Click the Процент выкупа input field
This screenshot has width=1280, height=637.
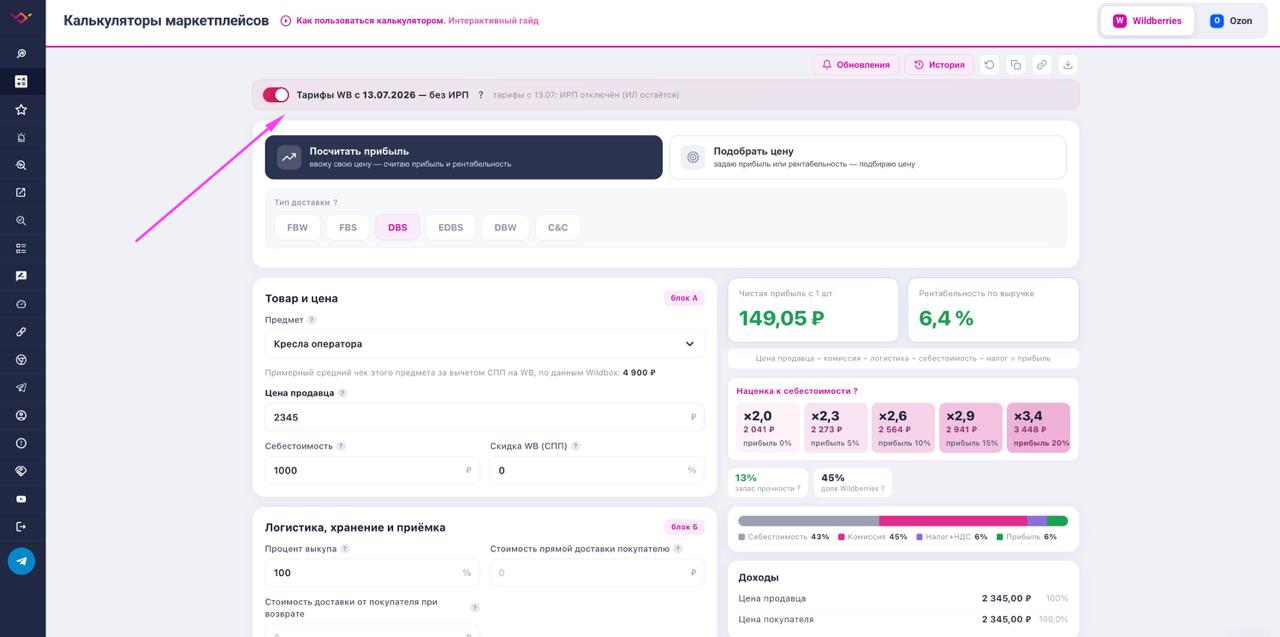[372, 573]
